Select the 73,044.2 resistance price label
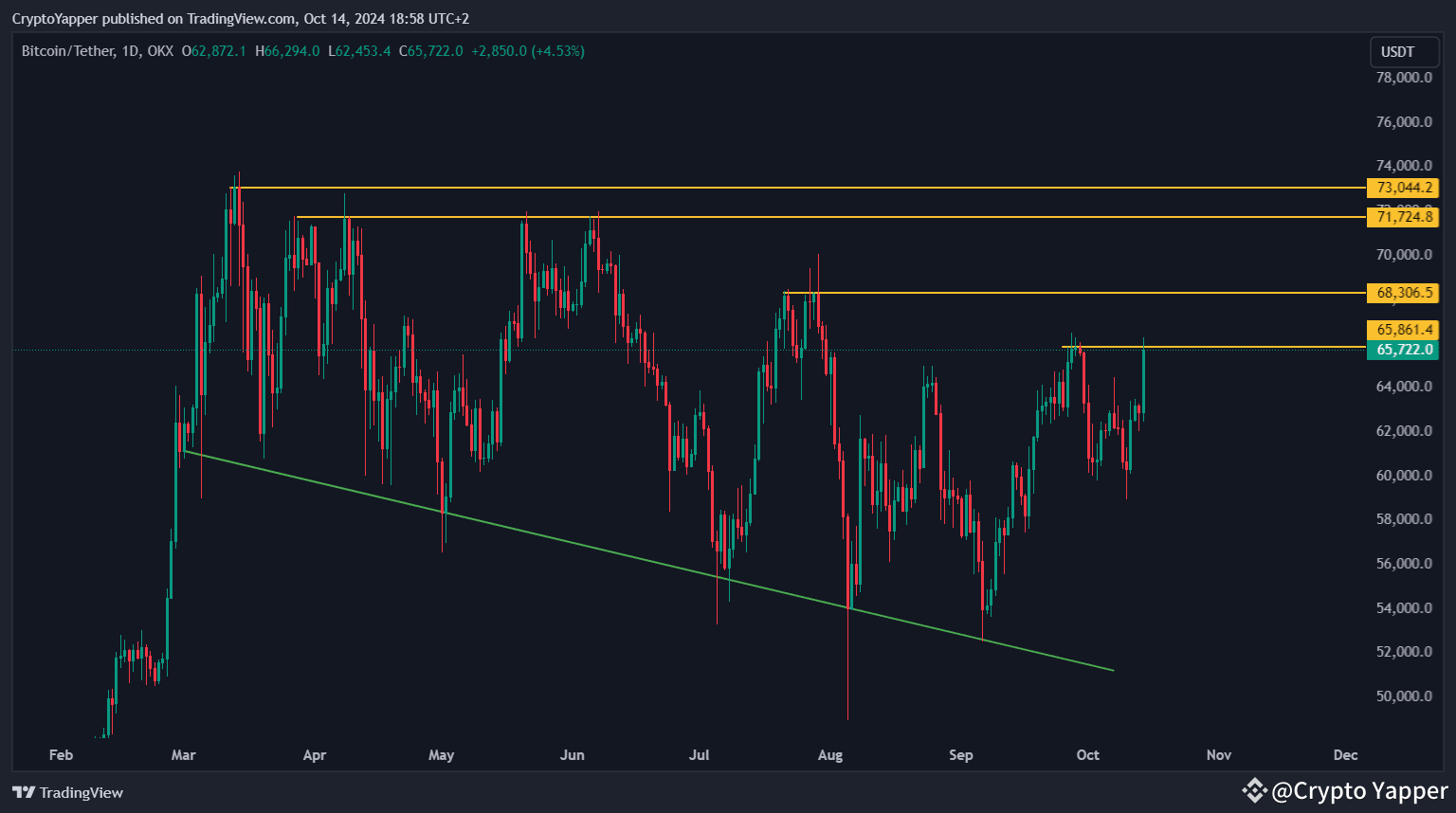This screenshot has width=1456, height=813. 1404,188
